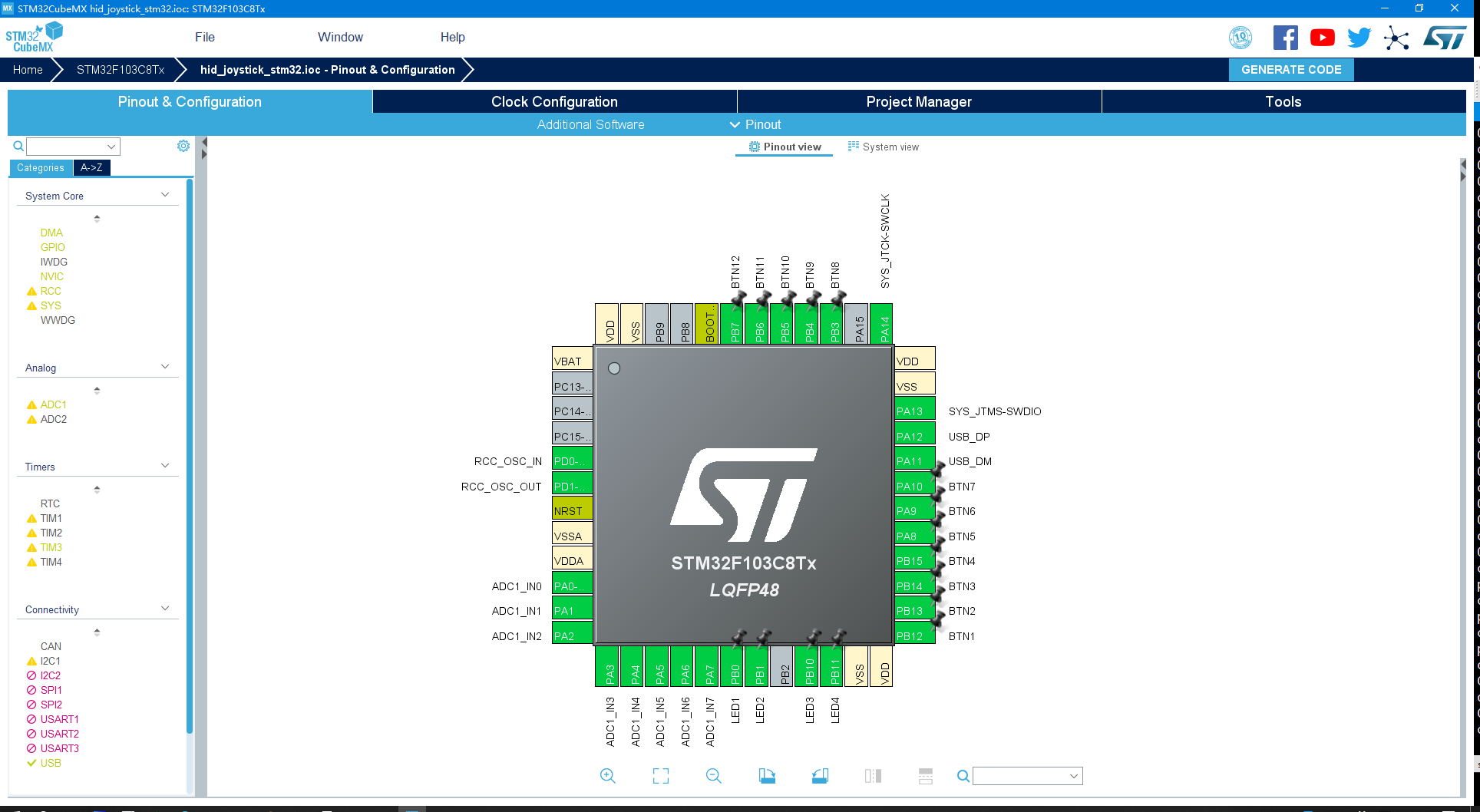Click the STM32CubeMX logo
The height and width of the screenshot is (812, 1480).
[34, 37]
